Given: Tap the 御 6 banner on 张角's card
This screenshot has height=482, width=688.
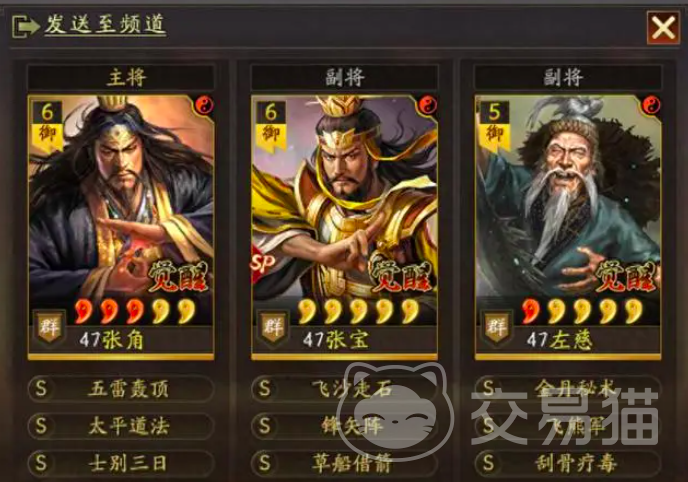Looking at the screenshot, I should click(x=47, y=125).
